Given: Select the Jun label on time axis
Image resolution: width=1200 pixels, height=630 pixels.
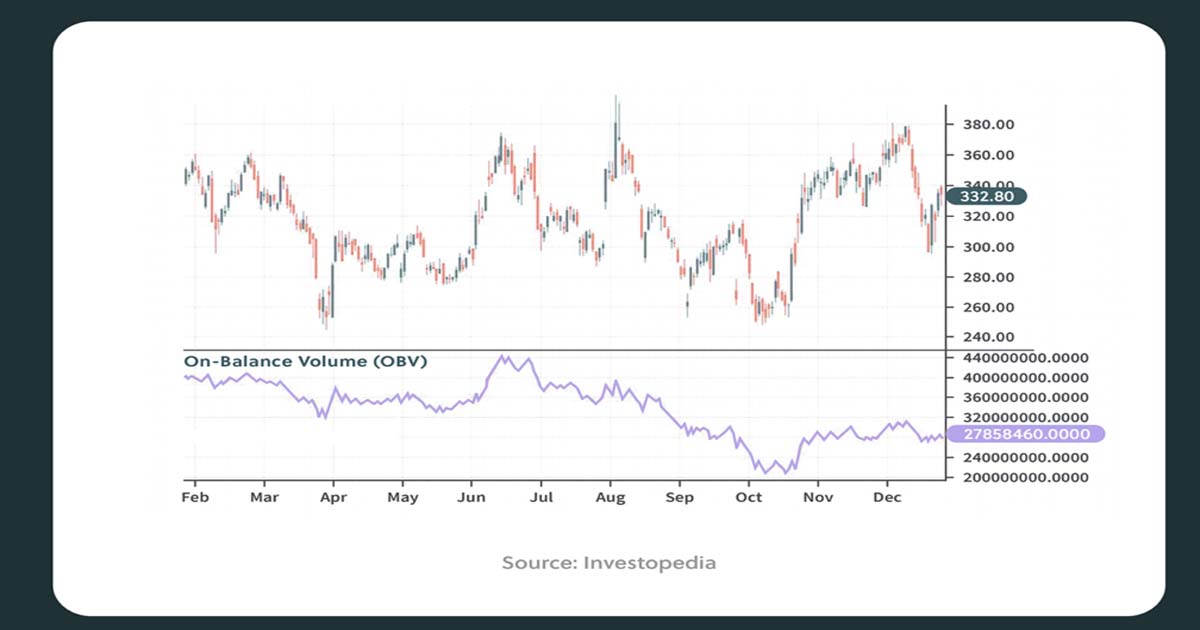Looking at the screenshot, I should tap(471, 497).
